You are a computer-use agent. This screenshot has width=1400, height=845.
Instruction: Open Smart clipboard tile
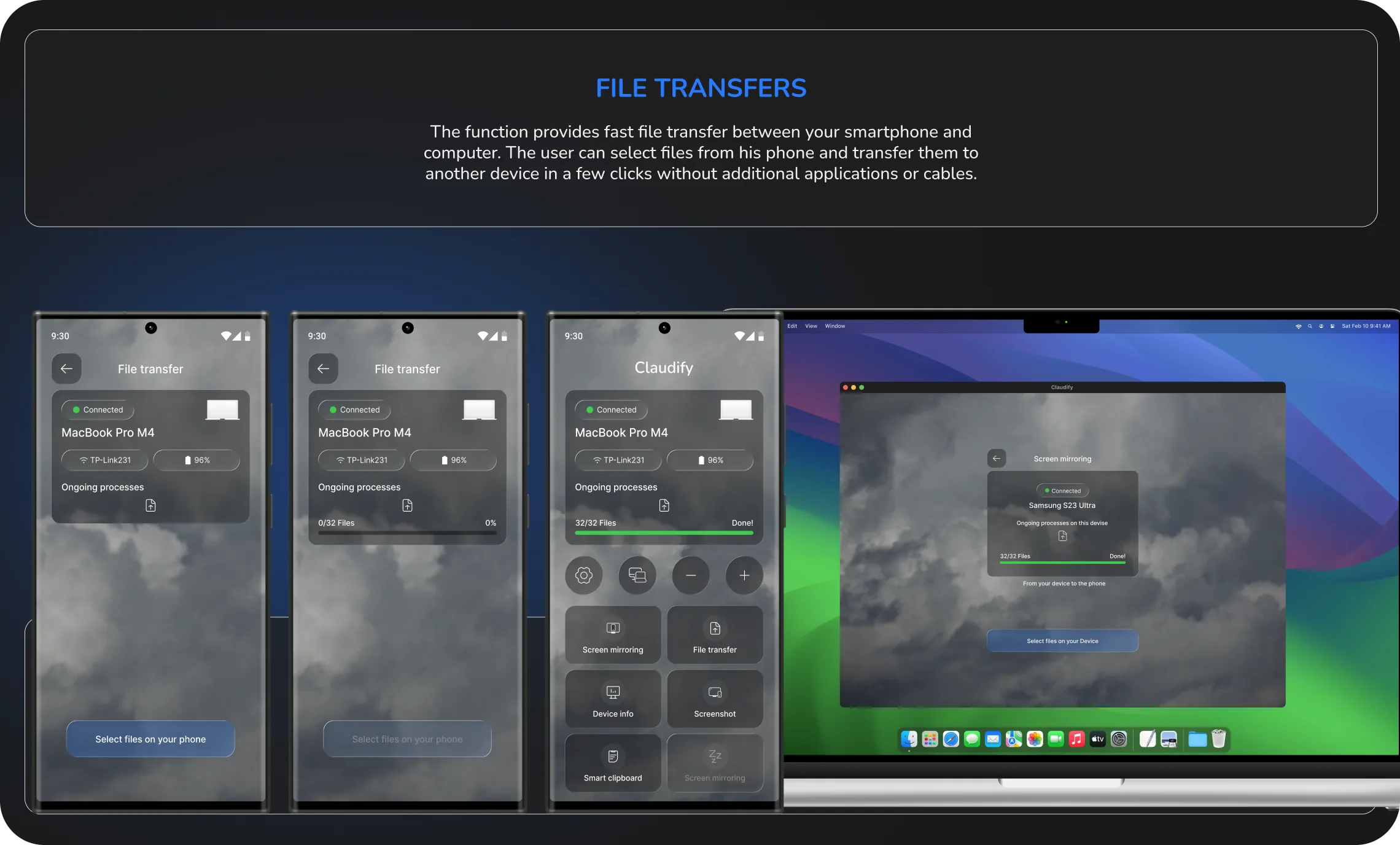click(x=613, y=763)
